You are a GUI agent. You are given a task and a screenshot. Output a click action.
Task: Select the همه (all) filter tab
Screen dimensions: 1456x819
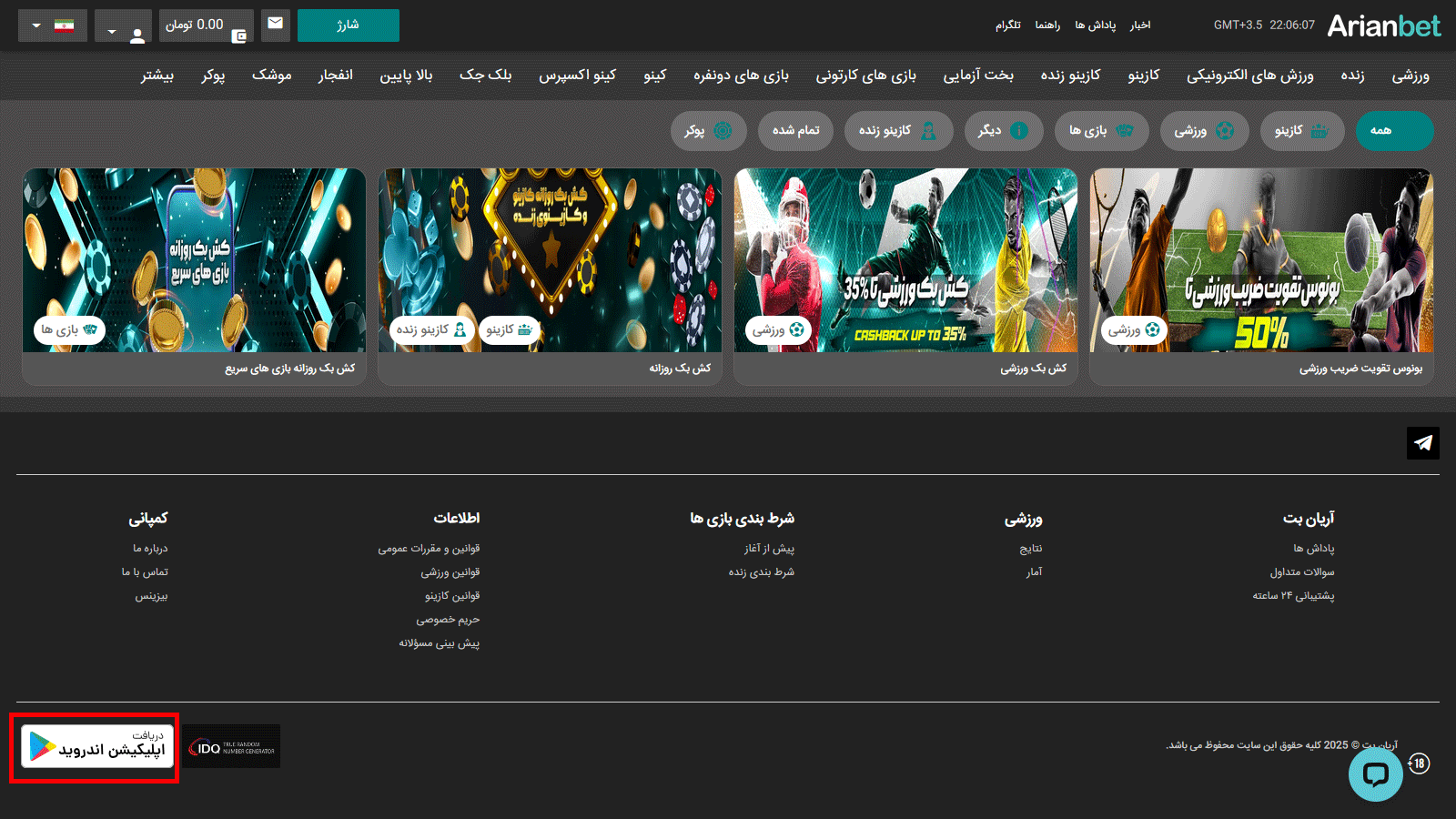[1394, 131]
